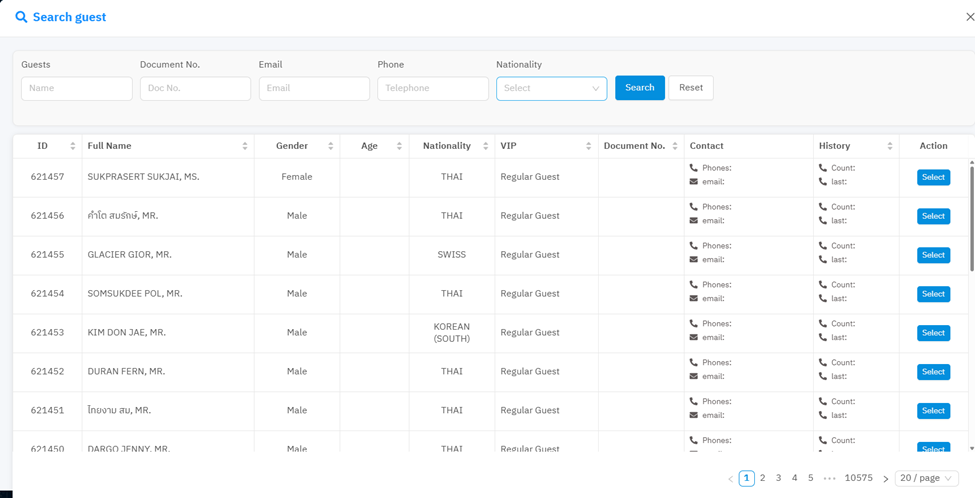Click the blue Search button
Screen dimensions: 975x498
coord(639,88)
